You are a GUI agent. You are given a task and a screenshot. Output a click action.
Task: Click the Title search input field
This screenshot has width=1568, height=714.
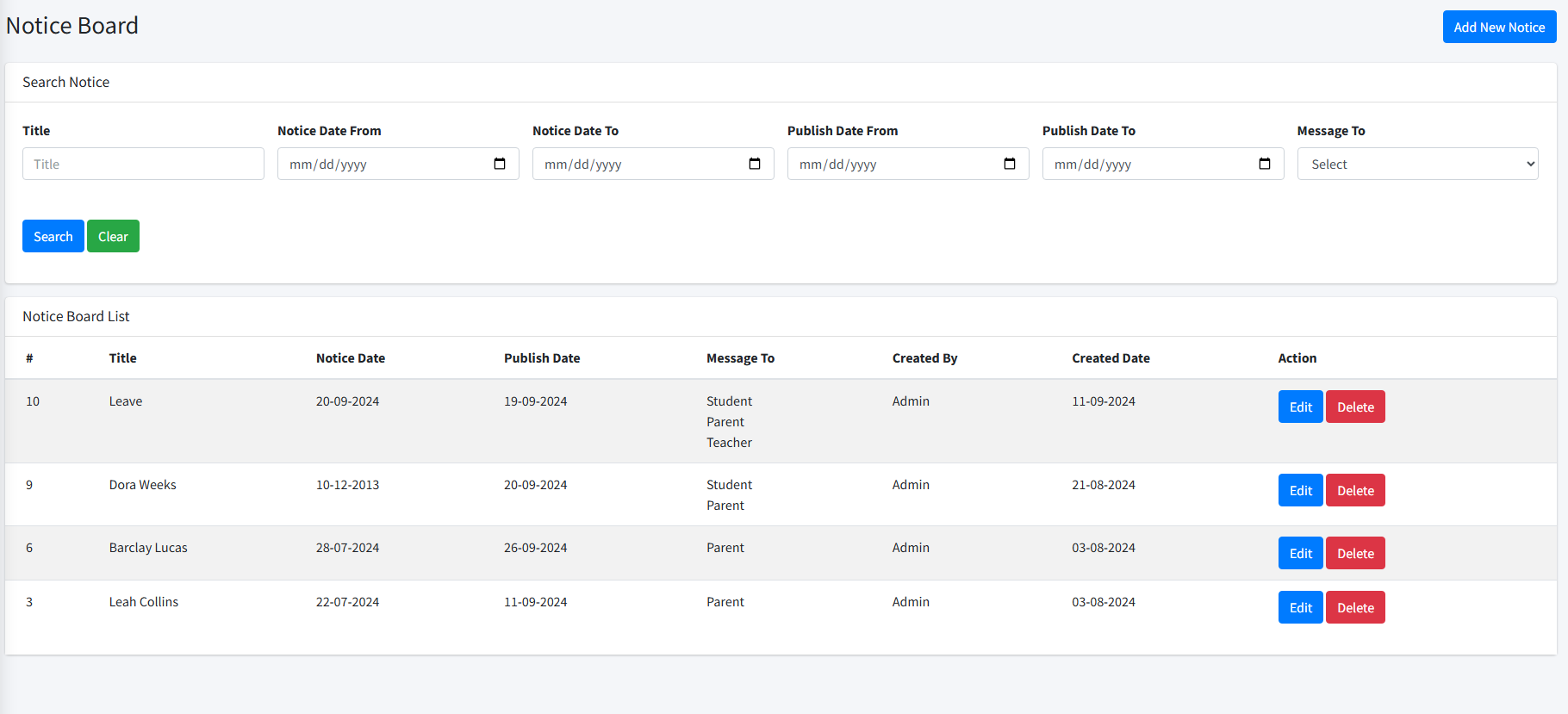(x=143, y=164)
